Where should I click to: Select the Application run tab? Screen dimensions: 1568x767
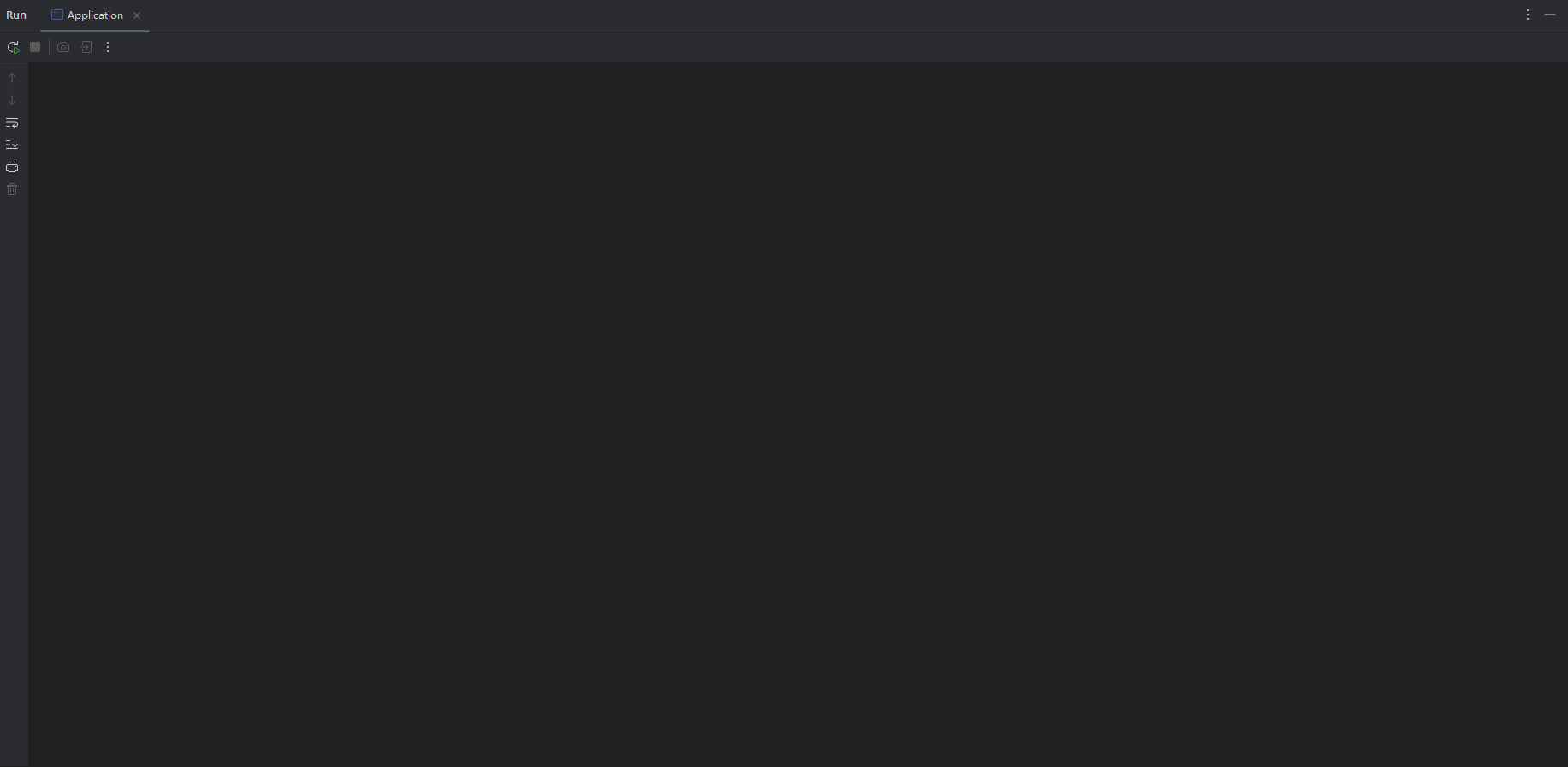tap(95, 15)
